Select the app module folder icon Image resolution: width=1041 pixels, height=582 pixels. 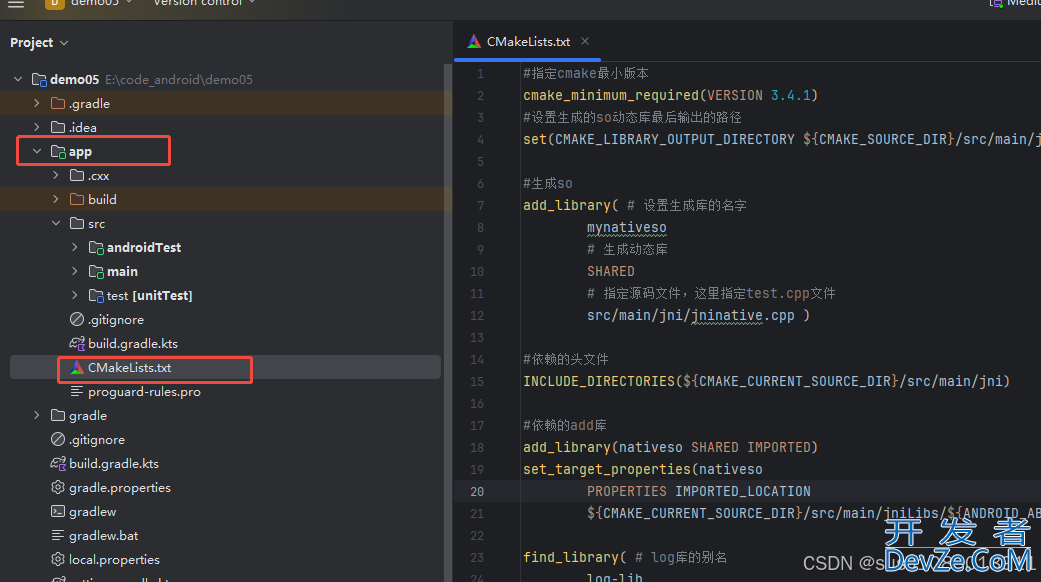pyautogui.click(x=58, y=152)
